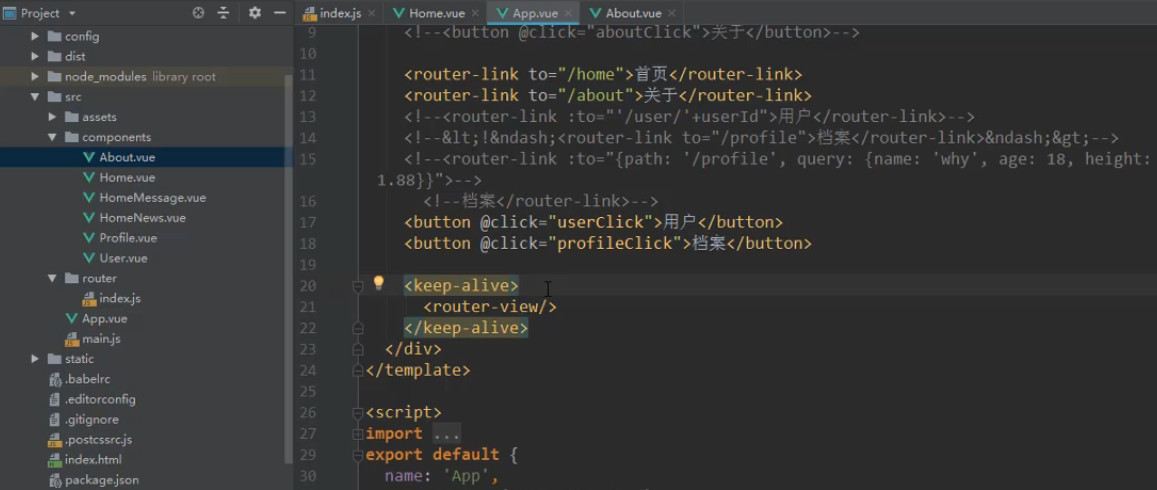
Task: Click the locate/scroll-from-source target icon
Action: 198,13
